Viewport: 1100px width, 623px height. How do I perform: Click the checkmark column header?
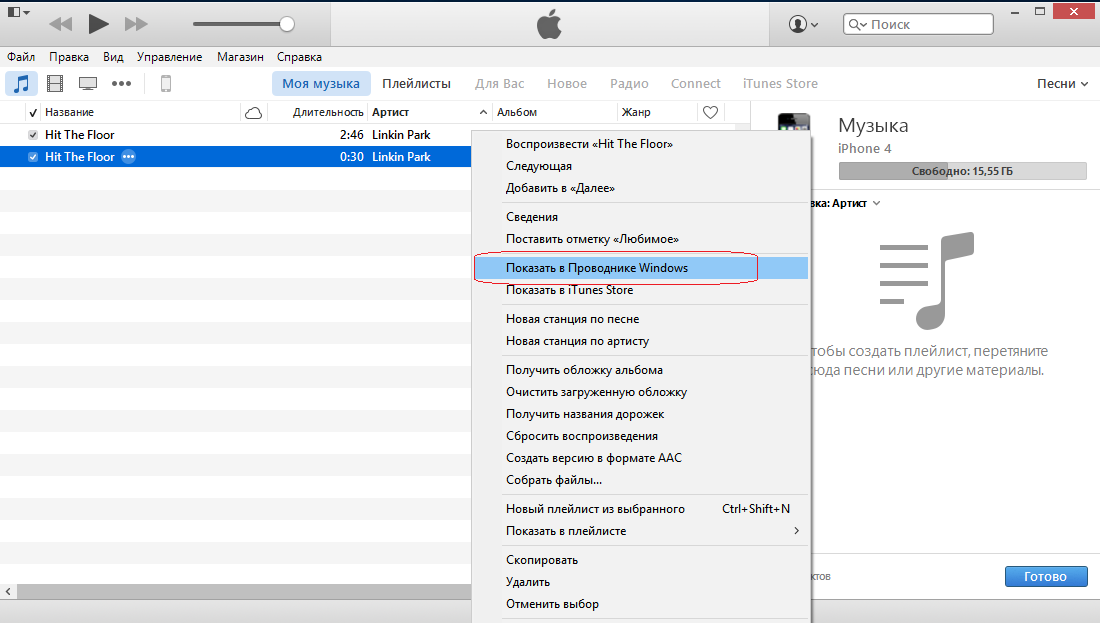pyautogui.click(x=32, y=112)
